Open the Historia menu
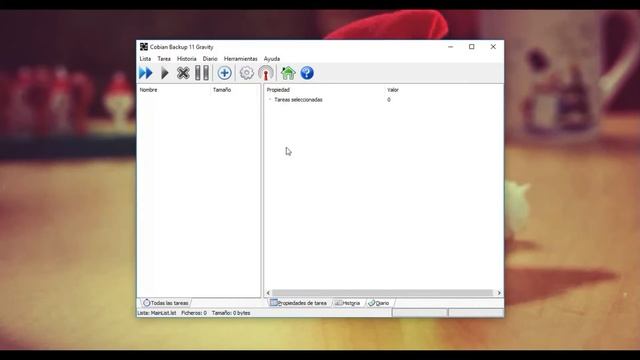Image resolution: width=640 pixels, height=360 pixels. [x=187, y=59]
